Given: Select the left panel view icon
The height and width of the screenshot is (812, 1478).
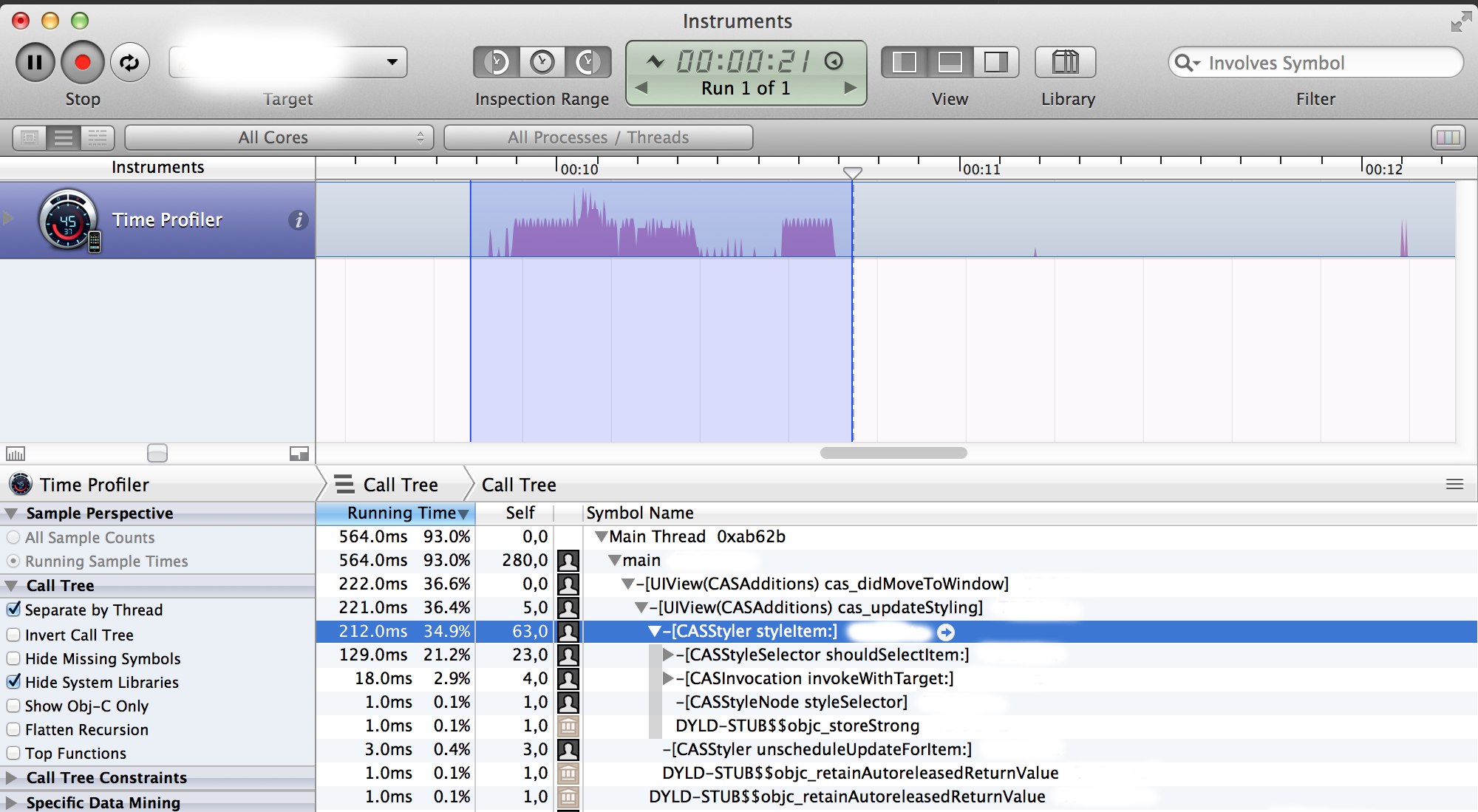Looking at the screenshot, I should (906, 63).
